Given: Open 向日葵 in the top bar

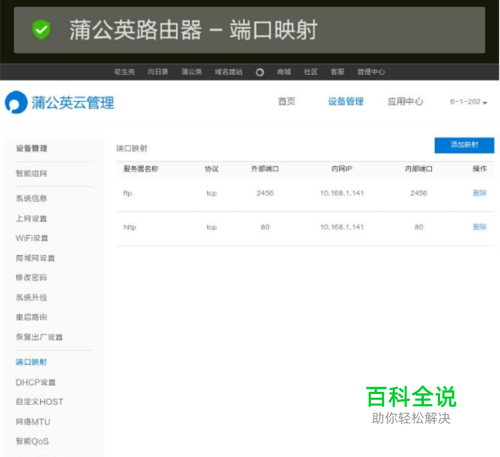Looking at the screenshot, I should click(158, 72).
